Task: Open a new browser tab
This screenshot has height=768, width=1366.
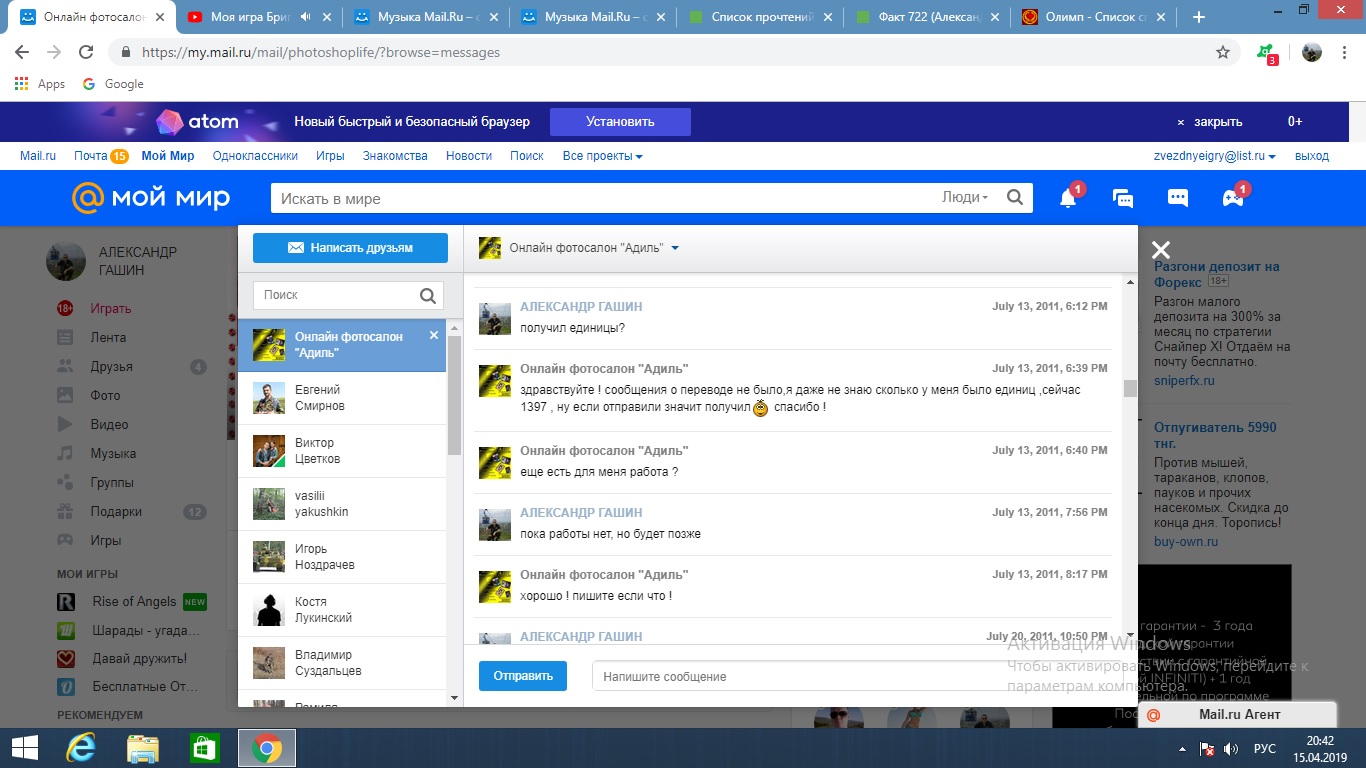Action: pyautogui.click(x=1199, y=17)
